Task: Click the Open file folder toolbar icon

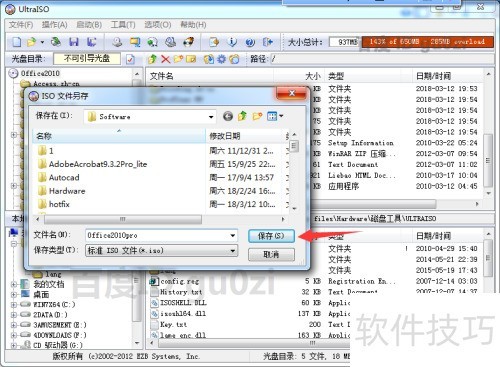Action: (32, 42)
